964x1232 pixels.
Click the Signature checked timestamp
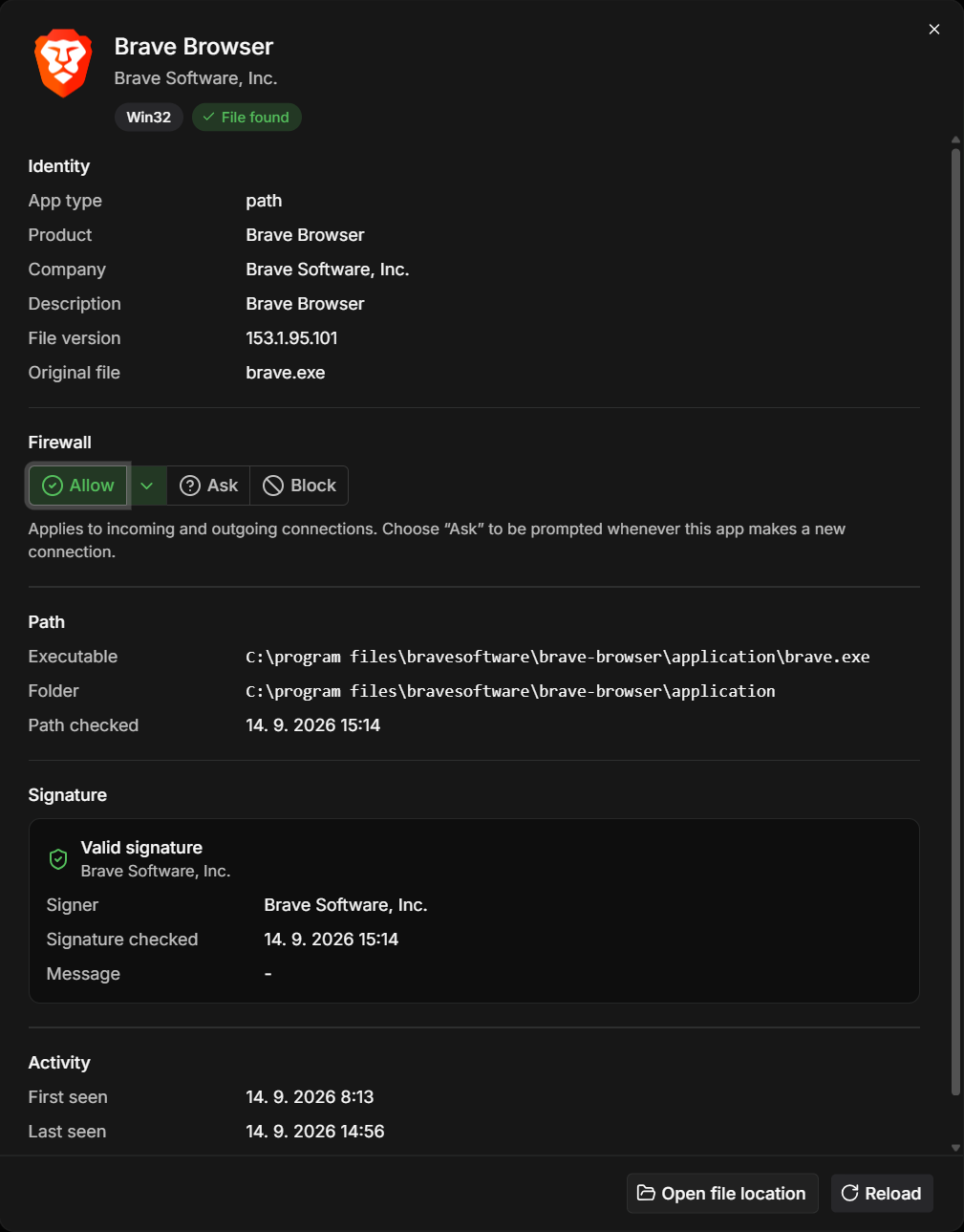(332, 940)
